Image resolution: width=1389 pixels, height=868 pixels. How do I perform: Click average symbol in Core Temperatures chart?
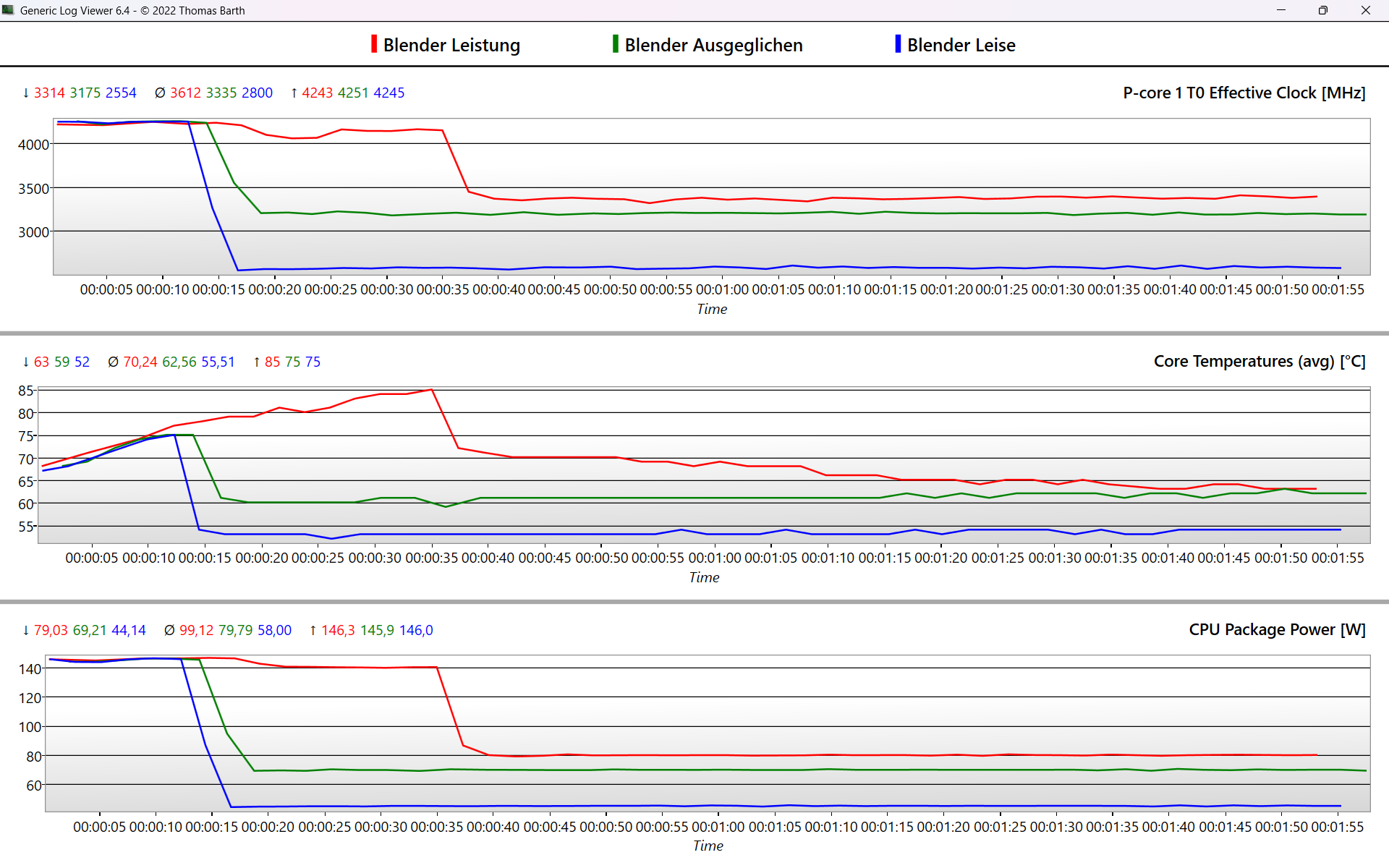[x=113, y=362]
